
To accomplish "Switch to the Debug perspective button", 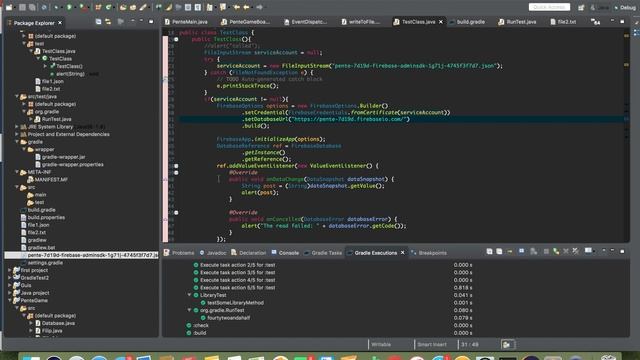I will [x=624, y=7].
